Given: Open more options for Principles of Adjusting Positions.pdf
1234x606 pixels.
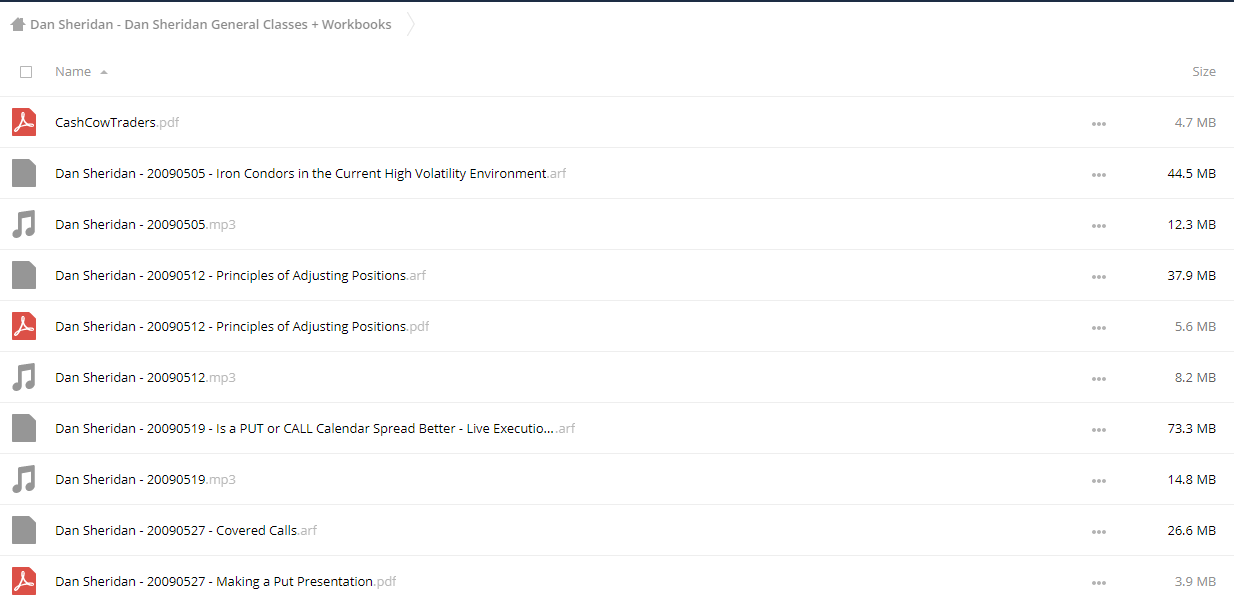Looking at the screenshot, I should pos(1099,328).
